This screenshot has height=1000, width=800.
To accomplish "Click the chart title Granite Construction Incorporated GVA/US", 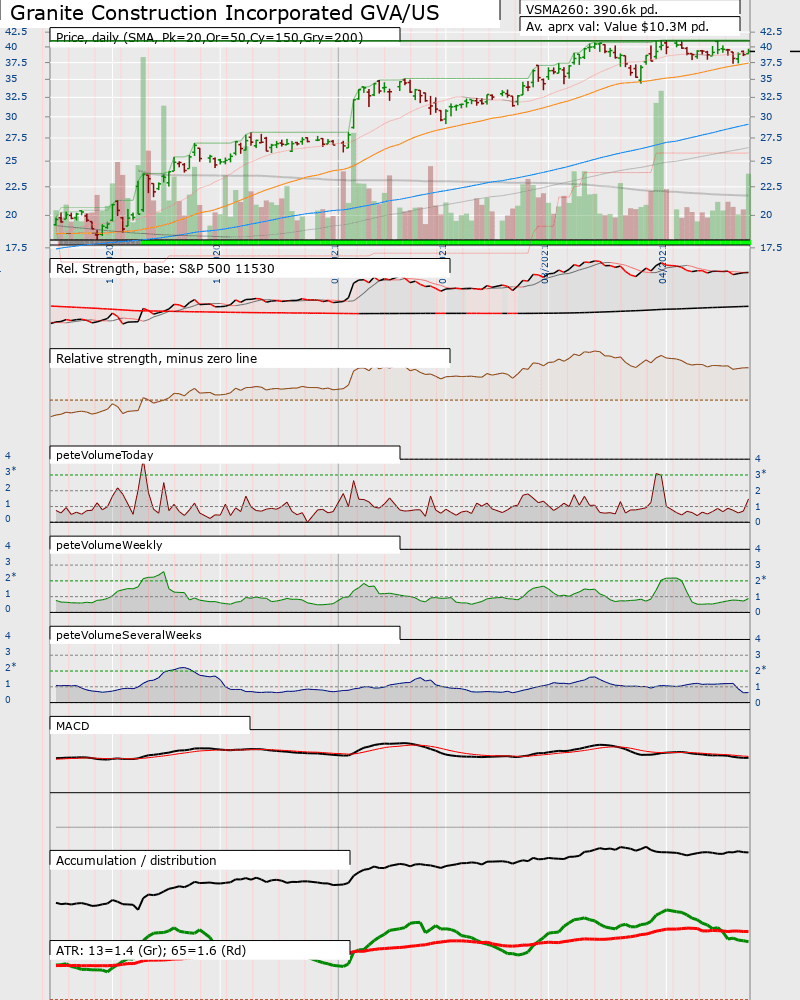I will point(225,13).
